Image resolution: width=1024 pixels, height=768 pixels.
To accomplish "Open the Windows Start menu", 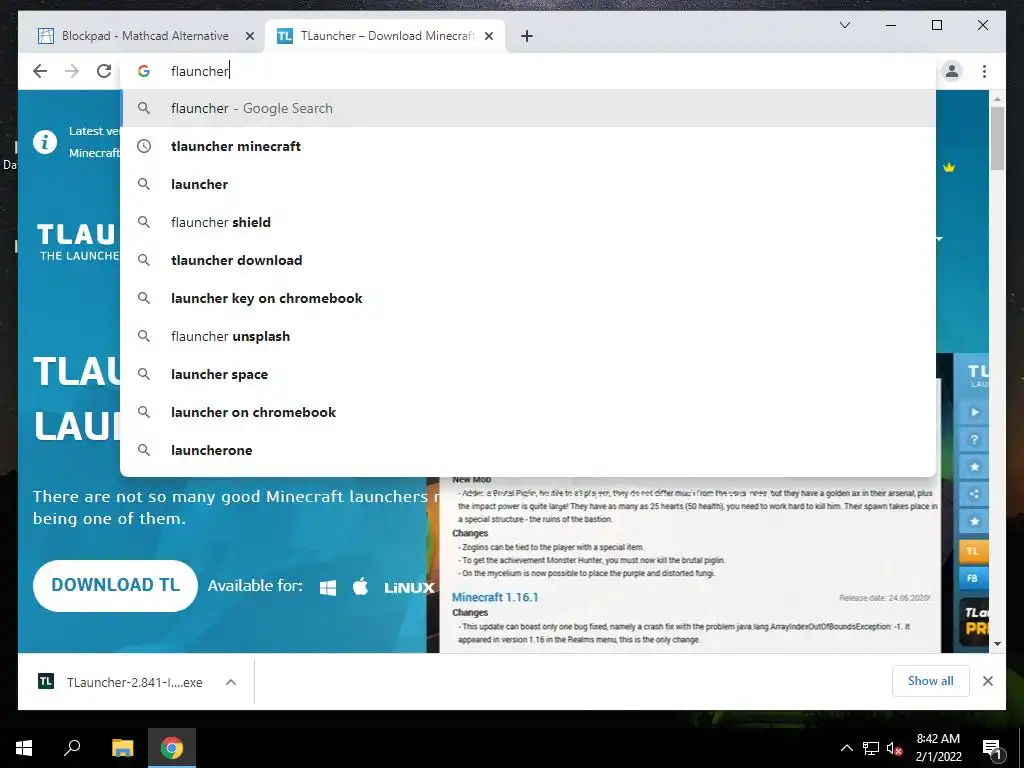I will coord(24,748).
